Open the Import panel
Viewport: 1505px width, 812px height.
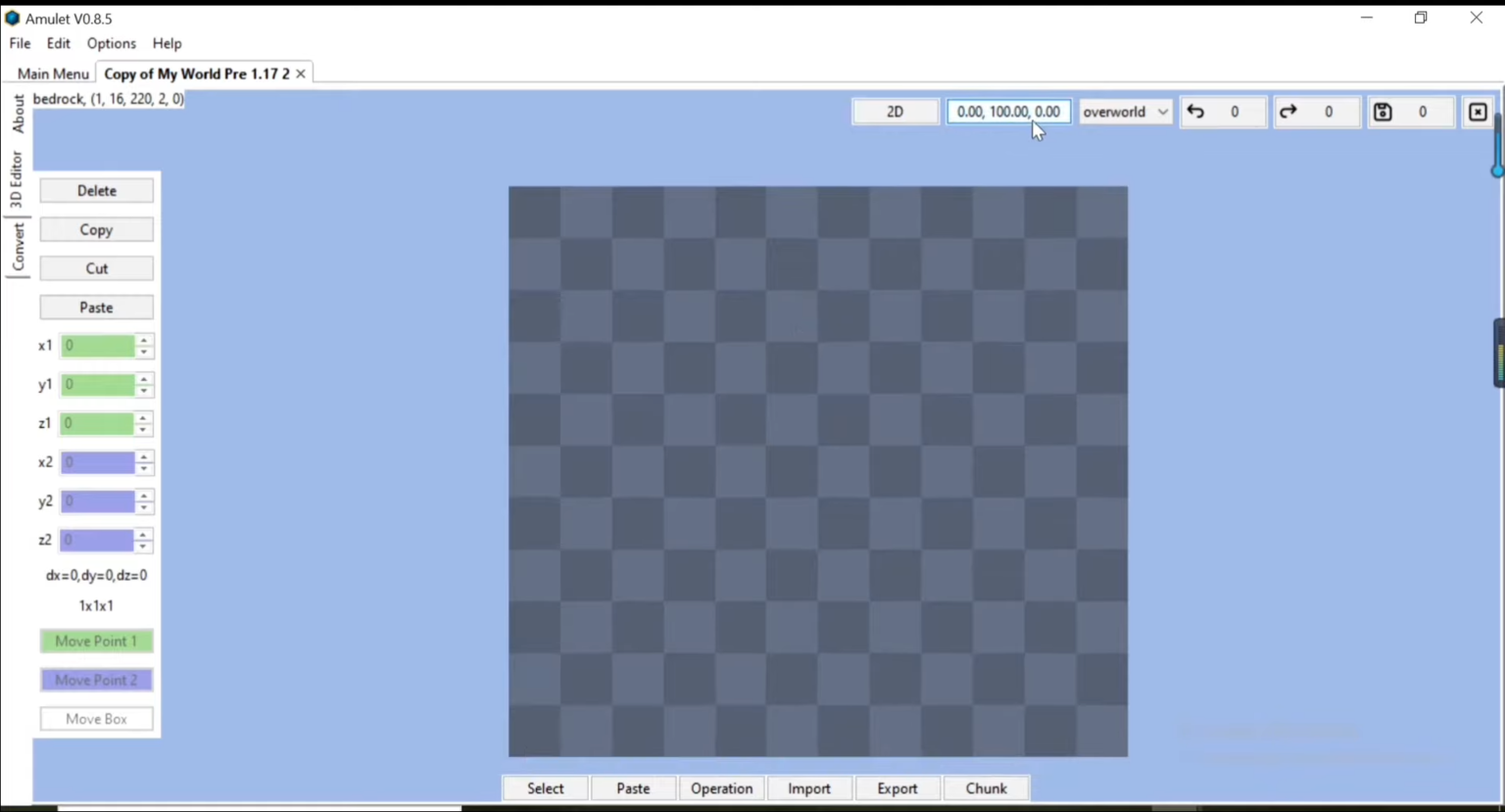[808, 788]
